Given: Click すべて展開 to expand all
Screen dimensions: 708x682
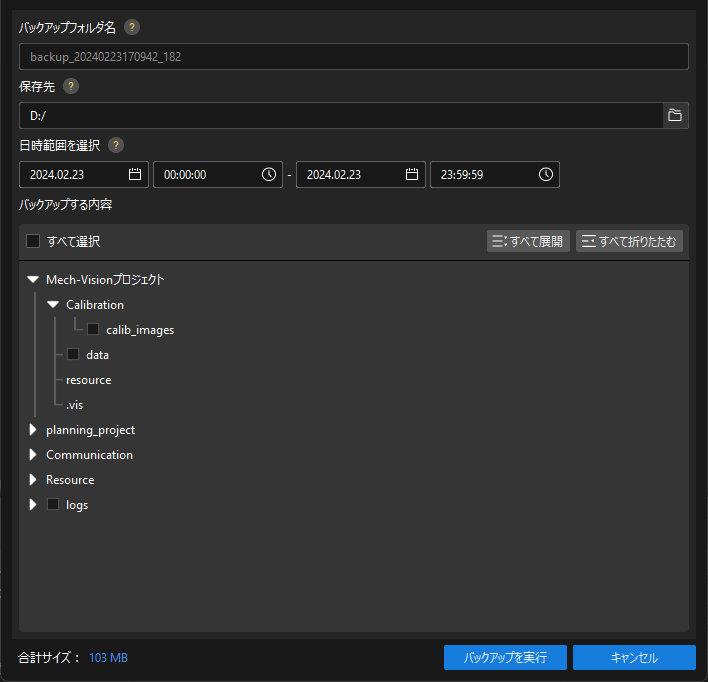Looking at the screenshot, I should pos(528,241).
